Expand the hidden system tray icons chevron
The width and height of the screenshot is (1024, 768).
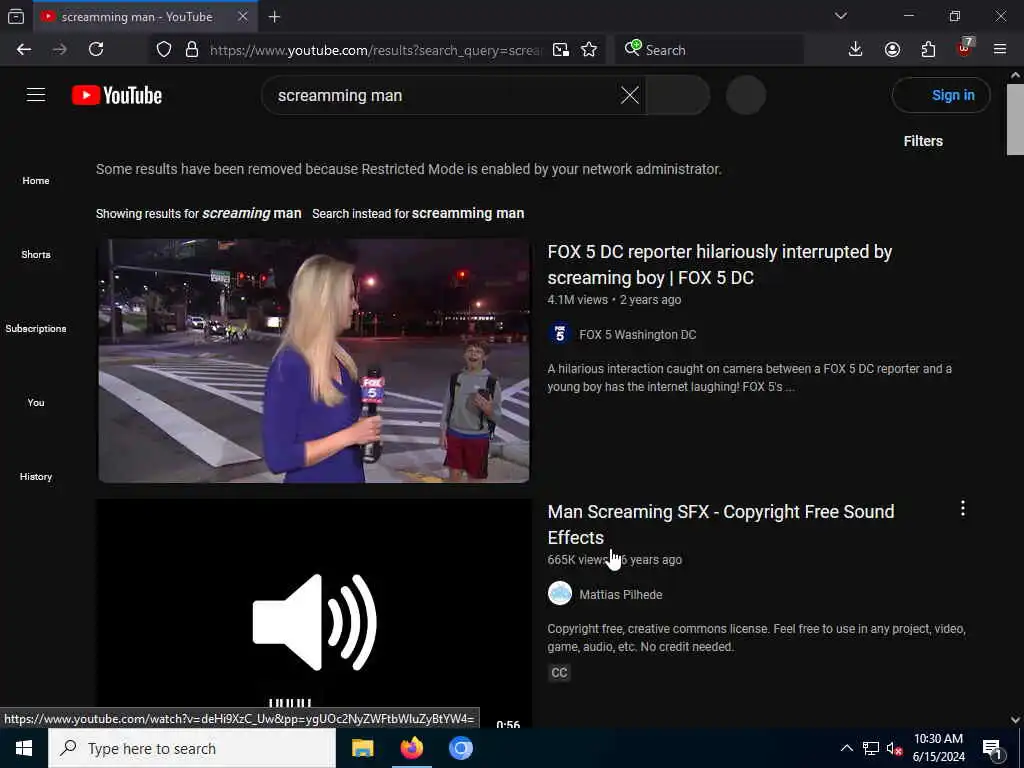point(846,749)
